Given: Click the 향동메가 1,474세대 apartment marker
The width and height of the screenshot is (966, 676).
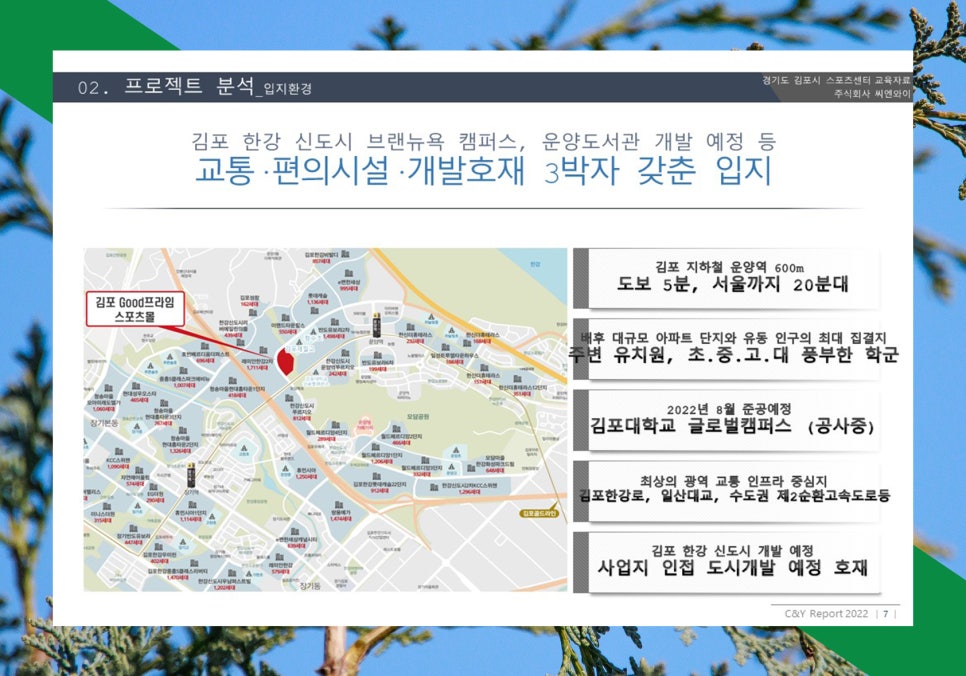Looking at the screenshot, I should point(340,512).
